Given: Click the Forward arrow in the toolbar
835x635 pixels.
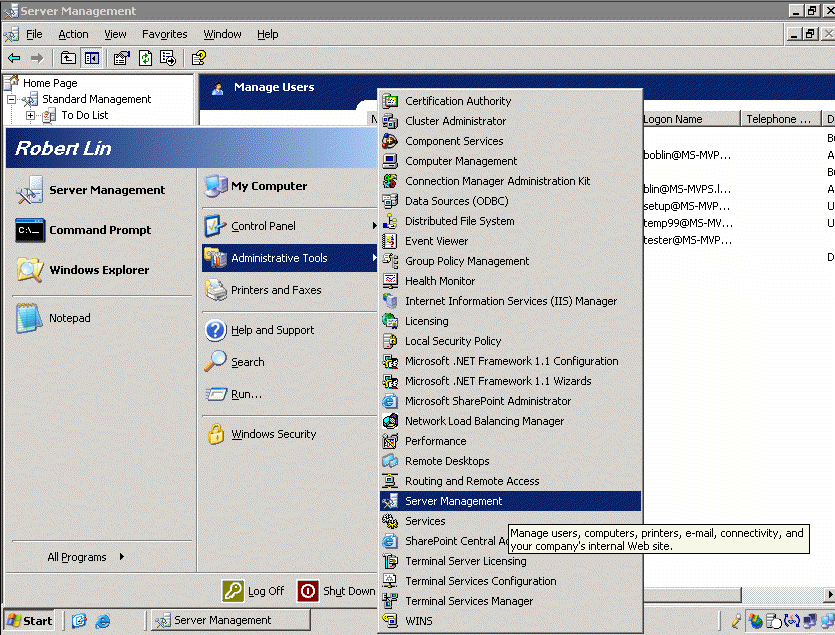Looking at the screenshot, I should pyautogui.click(x=37, y=58).
